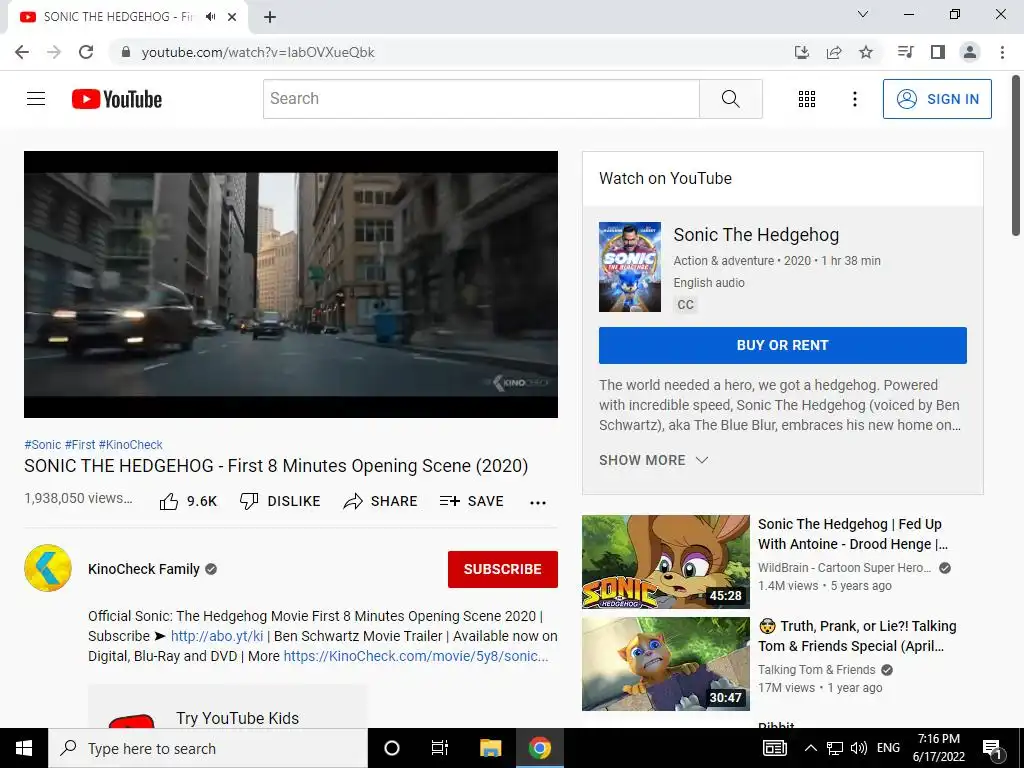1024x768 pixels.
Task: Open the taskbar volume speaker icon
Action: (x=859, y=748)
